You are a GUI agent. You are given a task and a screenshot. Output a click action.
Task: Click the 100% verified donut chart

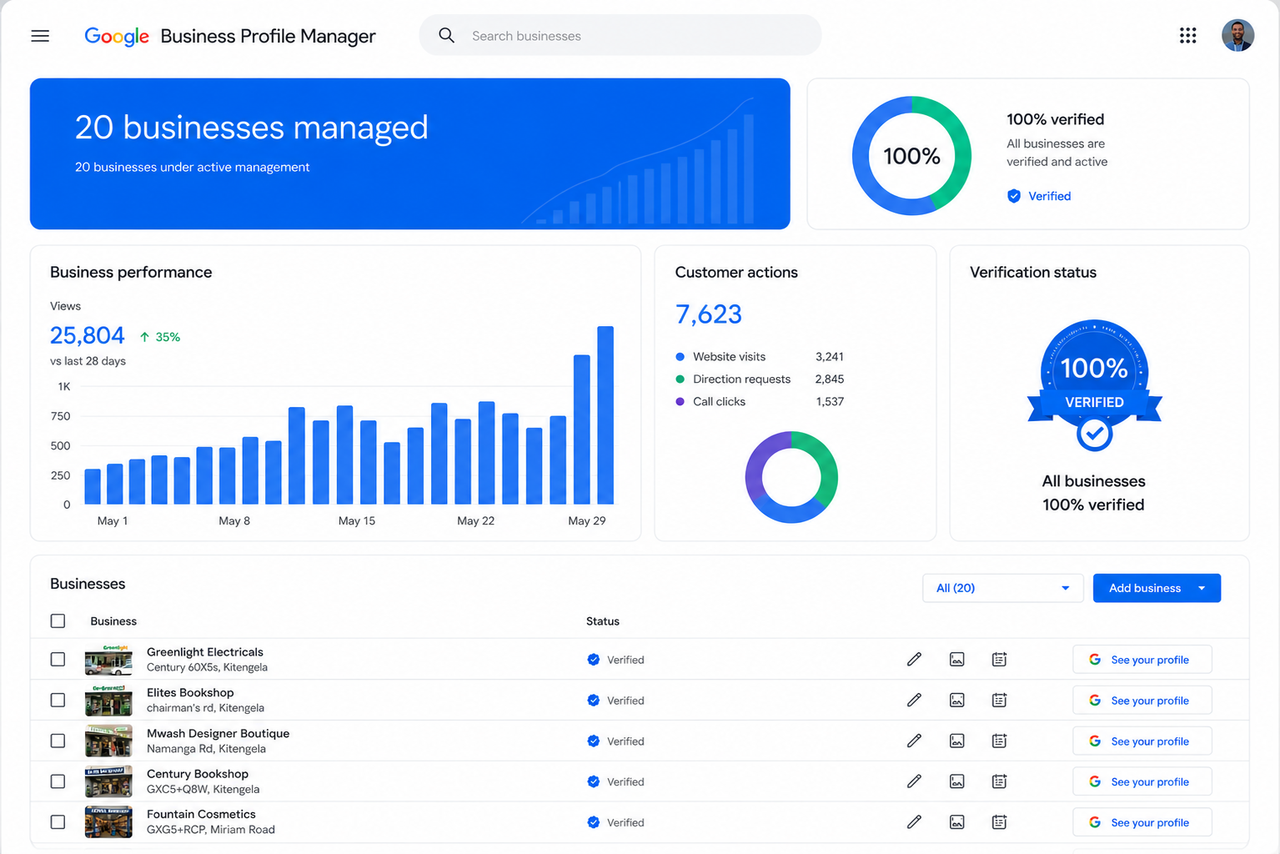tap(911, 156)
